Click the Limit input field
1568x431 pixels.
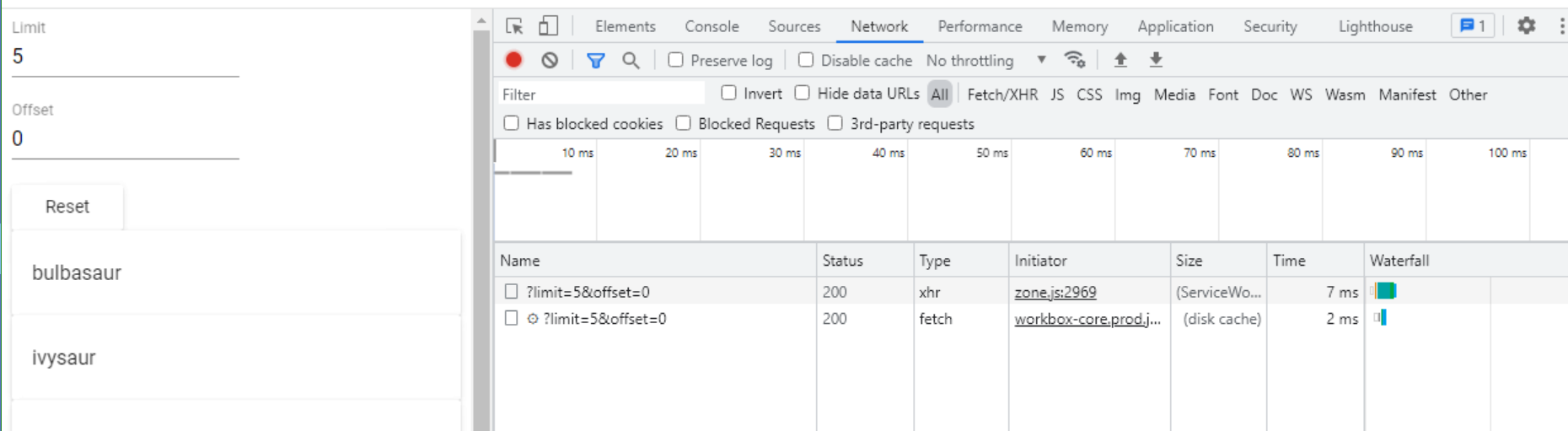click(x=126, y=57)
